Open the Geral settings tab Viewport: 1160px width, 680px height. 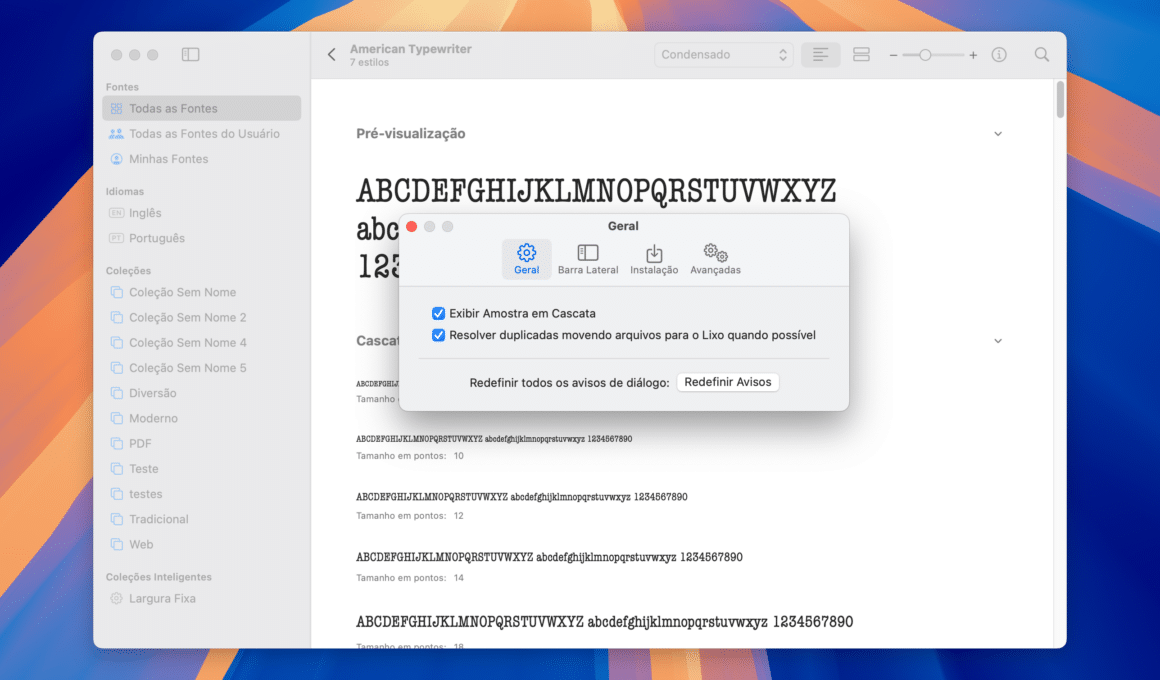526,259
